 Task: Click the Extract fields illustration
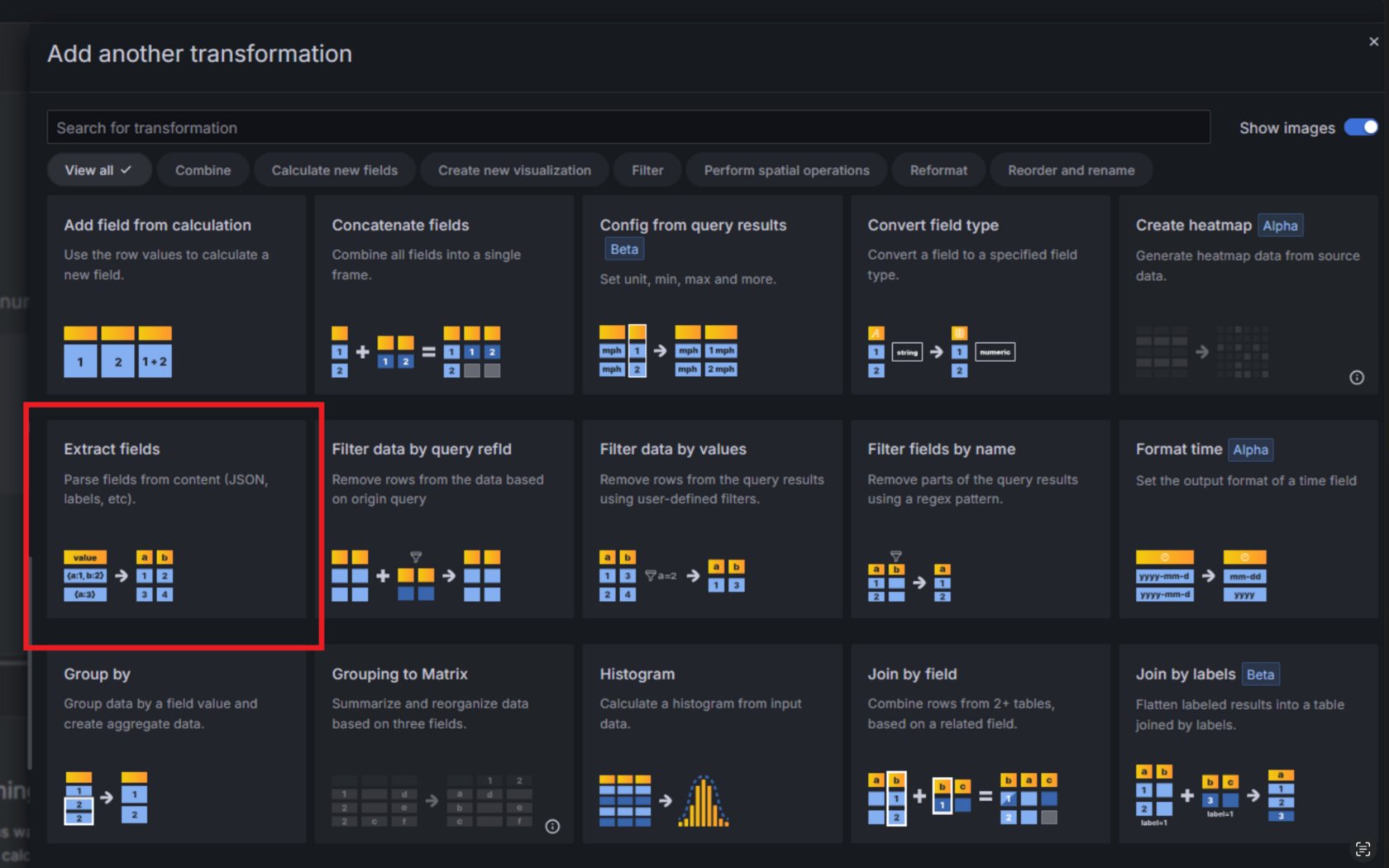point(118,575)
